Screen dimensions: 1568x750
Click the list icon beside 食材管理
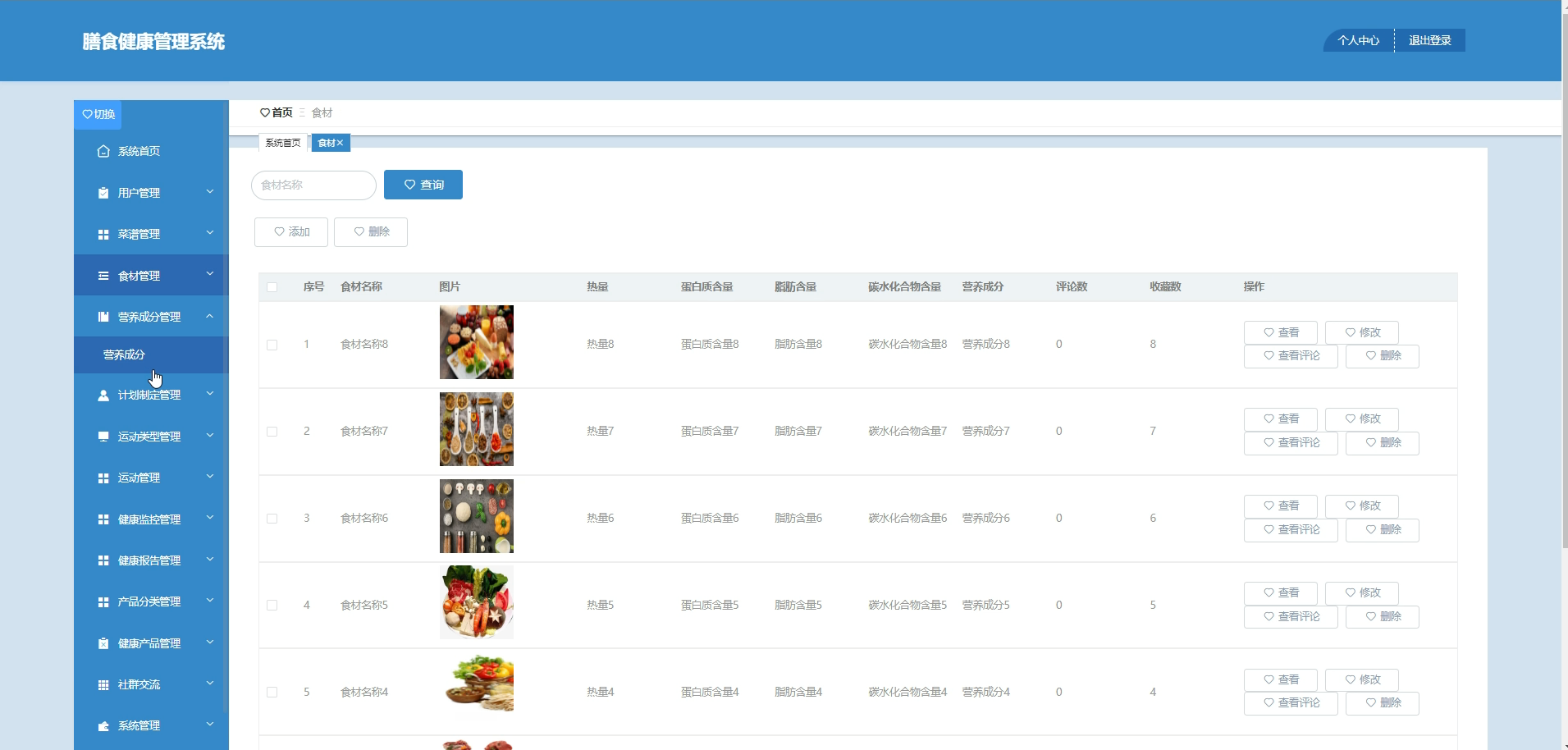103,276
